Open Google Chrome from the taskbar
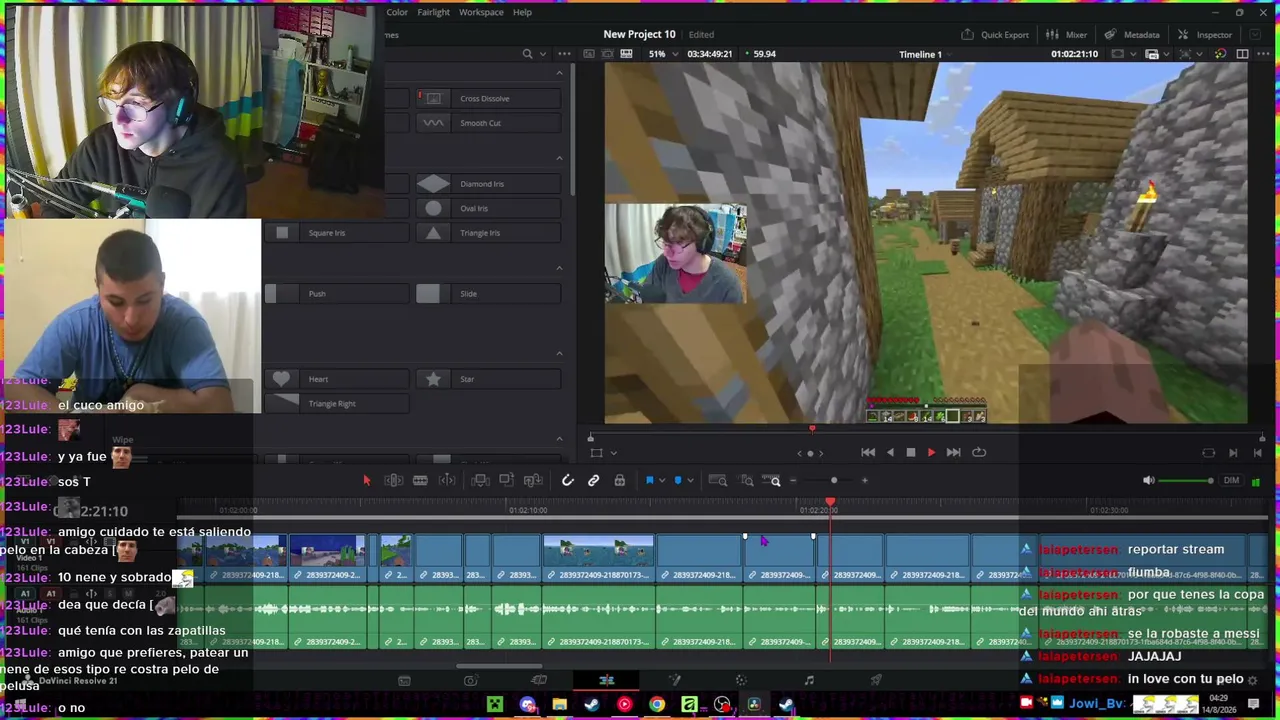 pos(657,705)
